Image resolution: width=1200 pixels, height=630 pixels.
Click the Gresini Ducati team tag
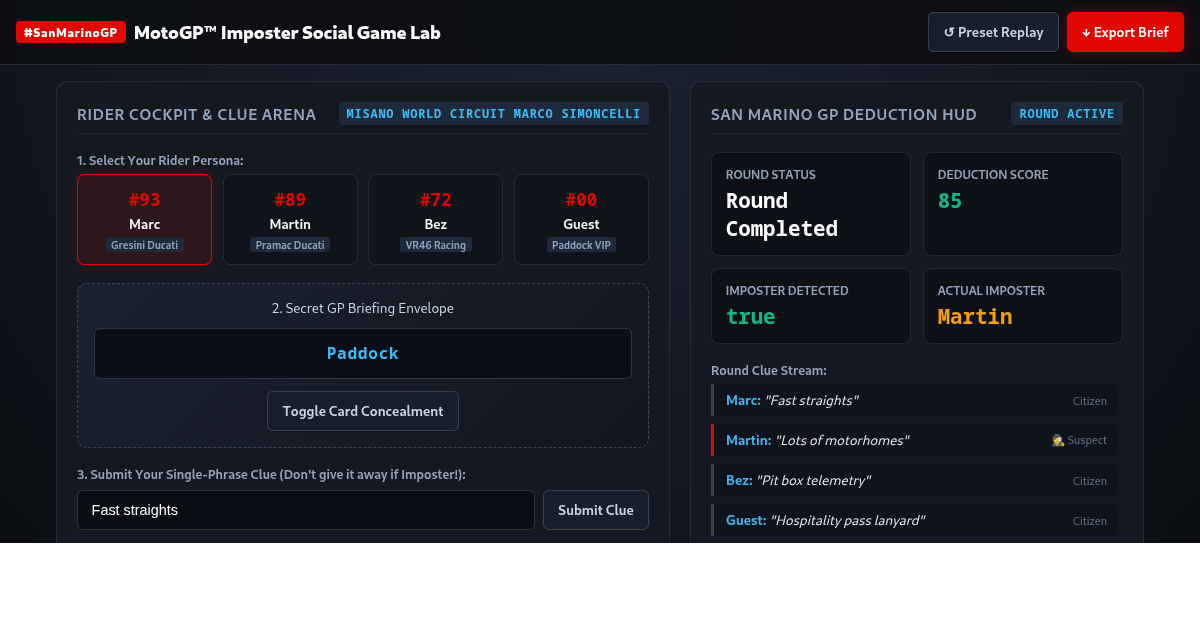click(x=144, y=245)
